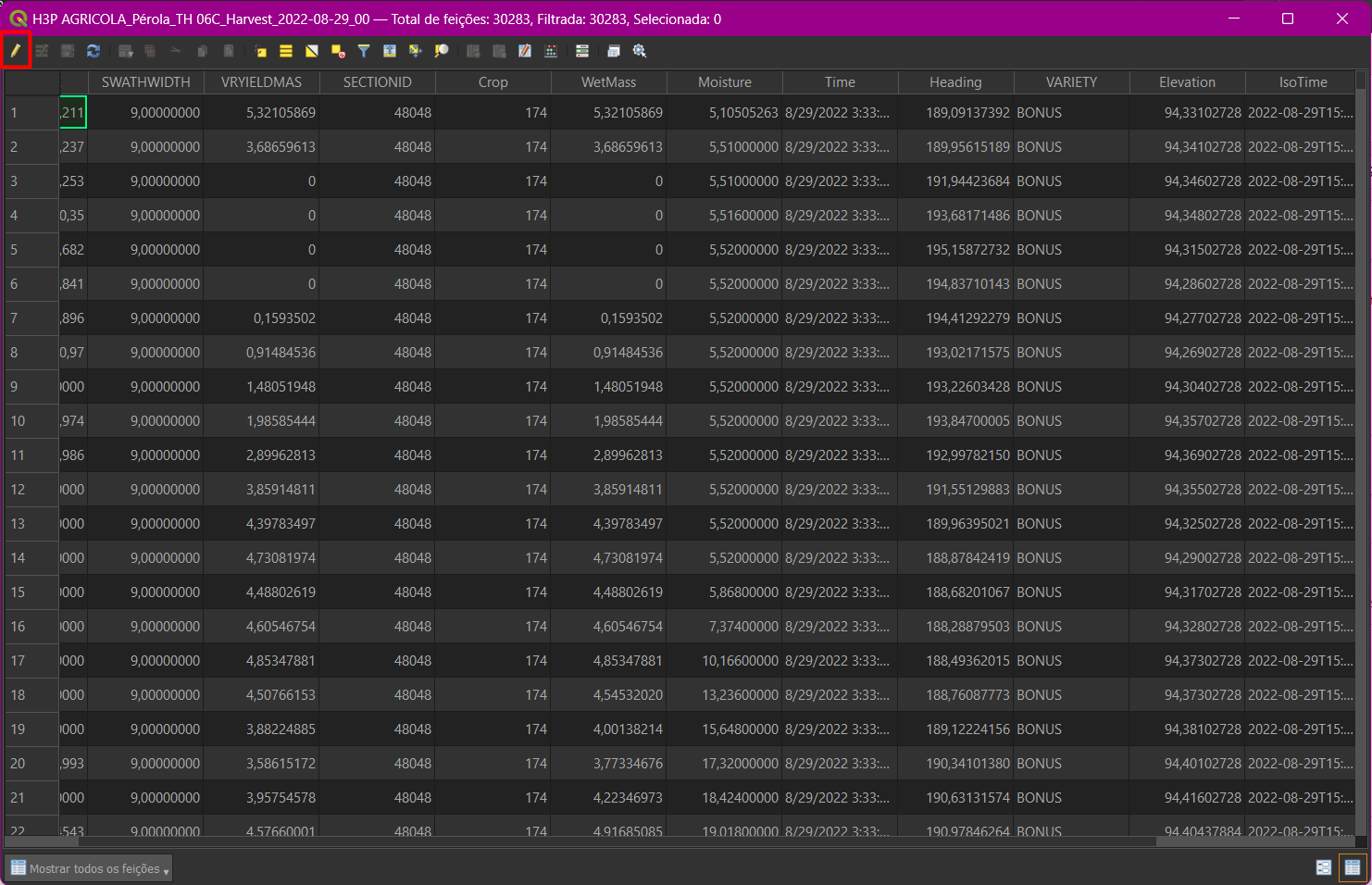Open conditional formatting panel
The image size is (1372, 885).
pyautogui.click(x=551, y=51)
